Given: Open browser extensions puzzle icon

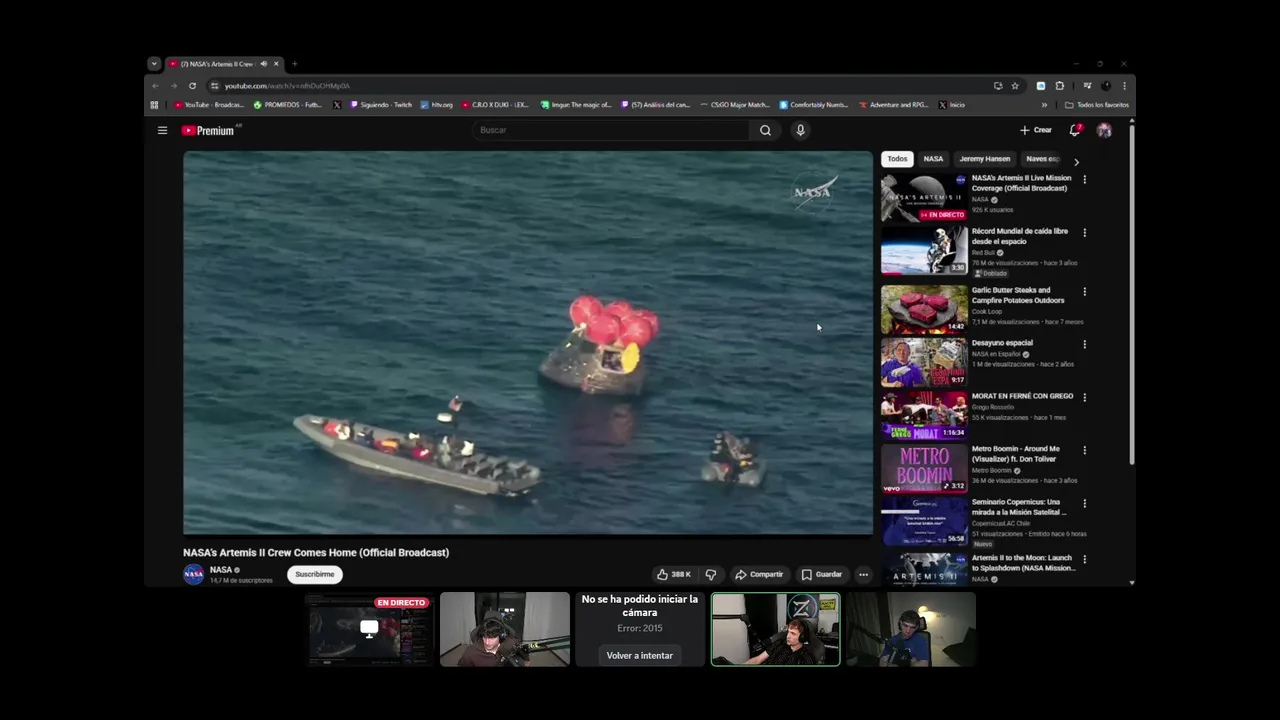Looking at the screenshot, I should click(1060, 86).
